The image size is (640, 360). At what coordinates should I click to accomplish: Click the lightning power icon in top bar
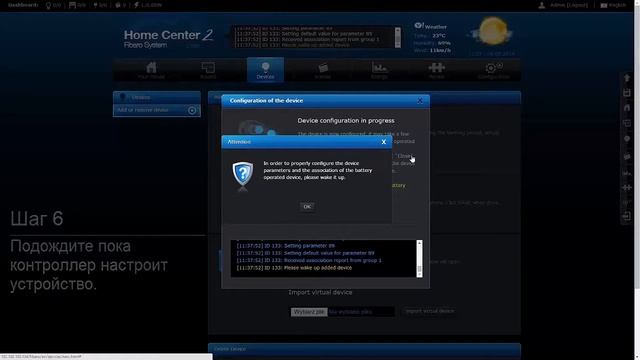point(136,5)
